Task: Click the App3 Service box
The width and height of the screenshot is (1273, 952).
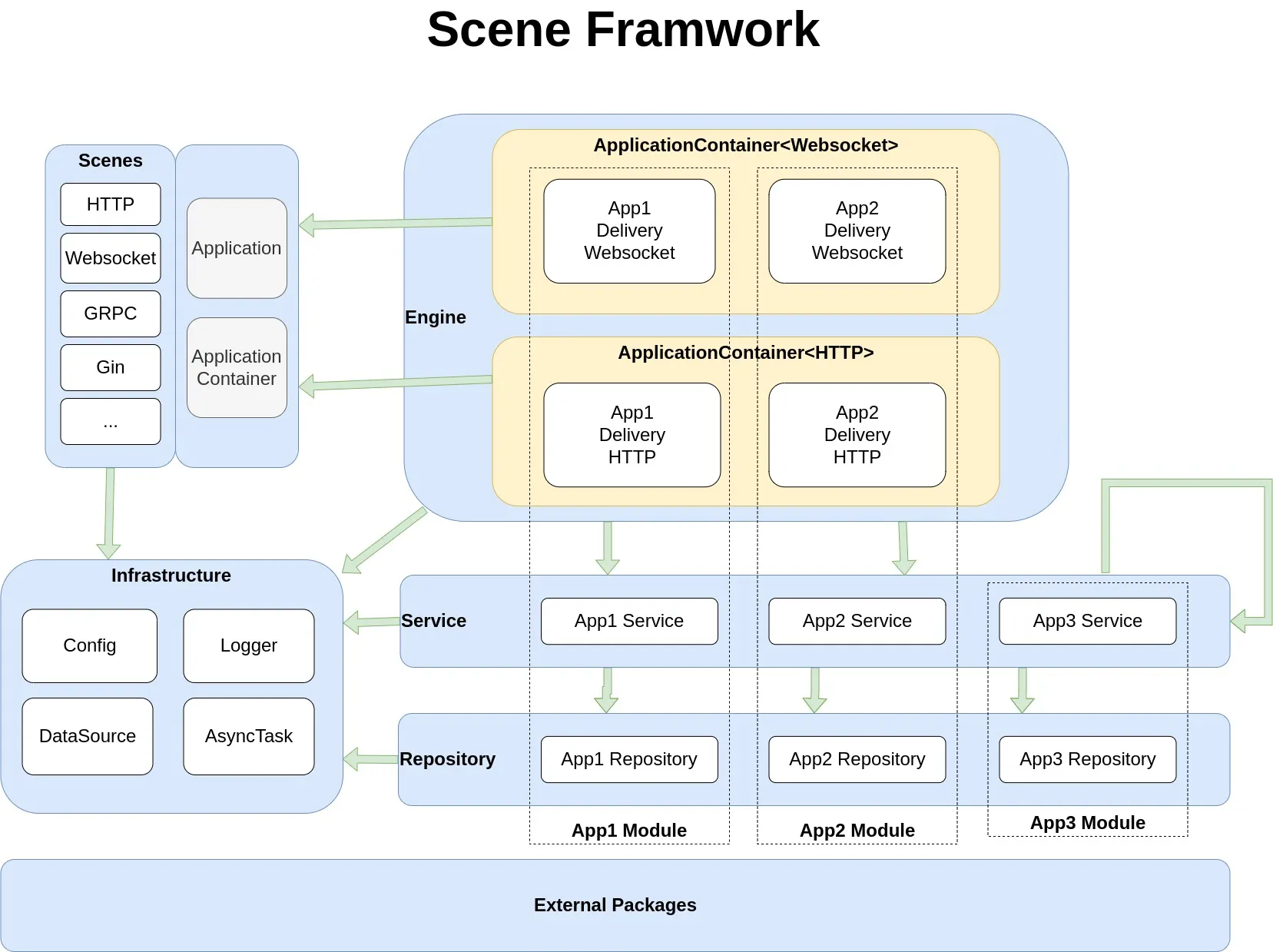Action: pos(1088,621)
